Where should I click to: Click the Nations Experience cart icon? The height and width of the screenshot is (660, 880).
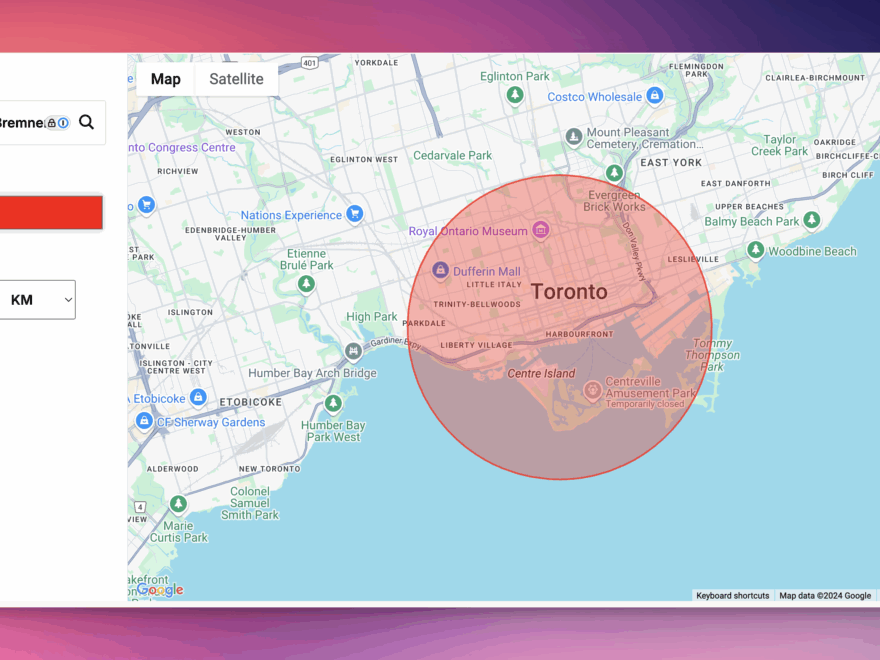(354, 214)
